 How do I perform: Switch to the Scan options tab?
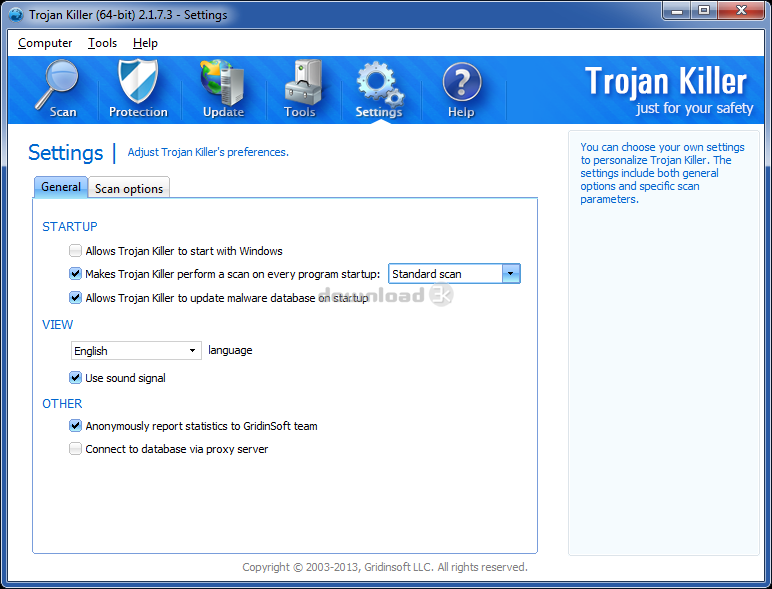pos(129,189)
